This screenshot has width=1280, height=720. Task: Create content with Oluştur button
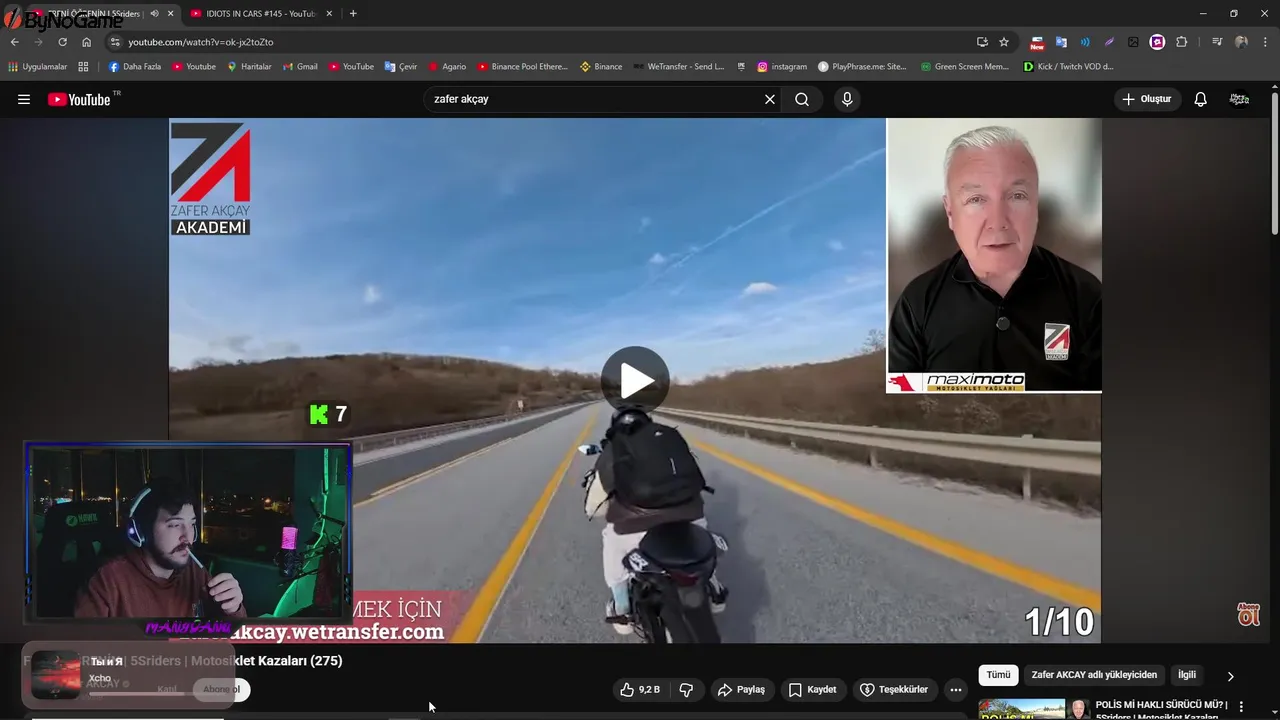tap(1146, 99)
